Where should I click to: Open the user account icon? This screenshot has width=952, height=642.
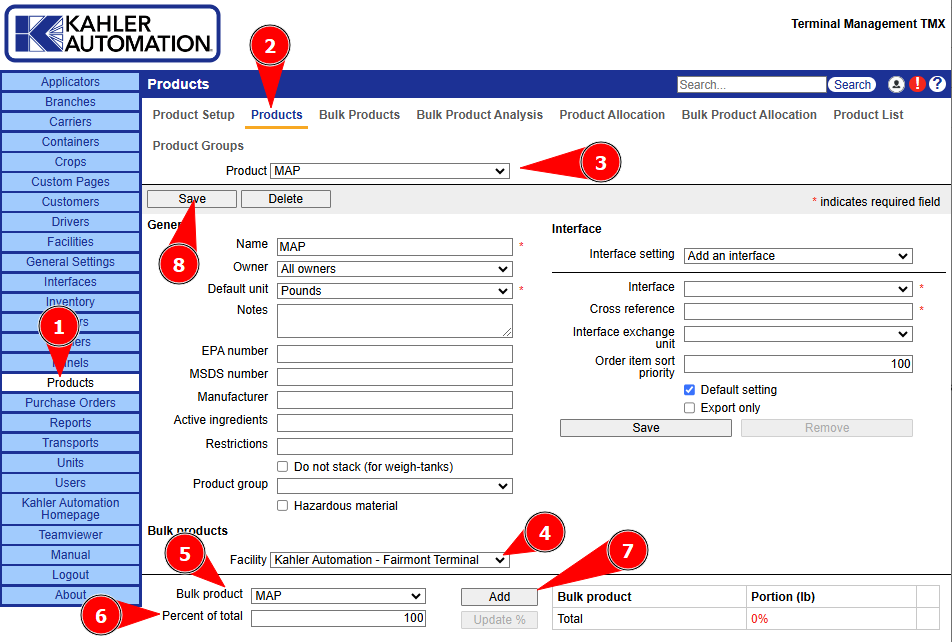coord(896,84)
